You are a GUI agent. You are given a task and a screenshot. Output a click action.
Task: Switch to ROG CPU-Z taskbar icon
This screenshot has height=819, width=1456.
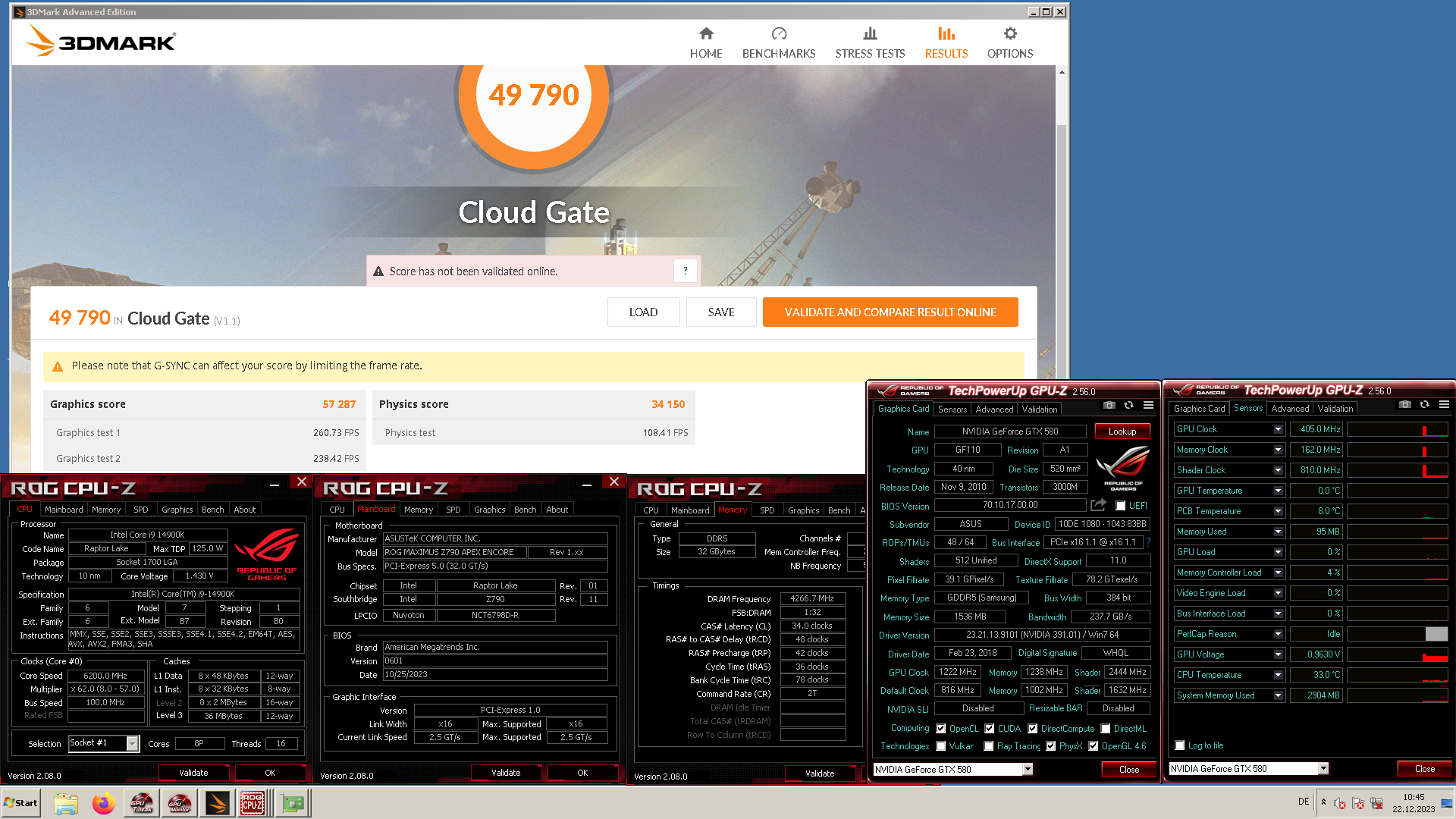tap(253, 803)
